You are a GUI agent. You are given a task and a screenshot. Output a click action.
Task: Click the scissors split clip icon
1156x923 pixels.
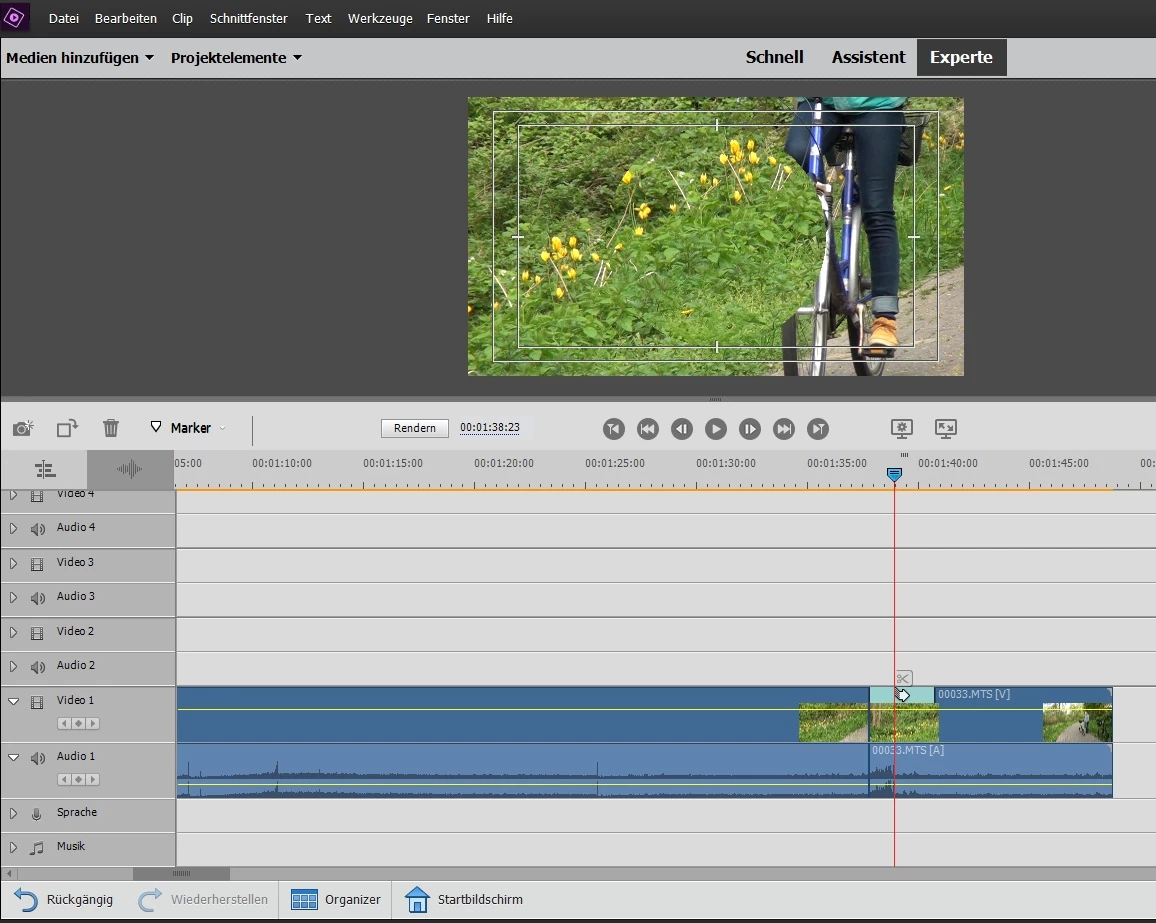[903, 678]
